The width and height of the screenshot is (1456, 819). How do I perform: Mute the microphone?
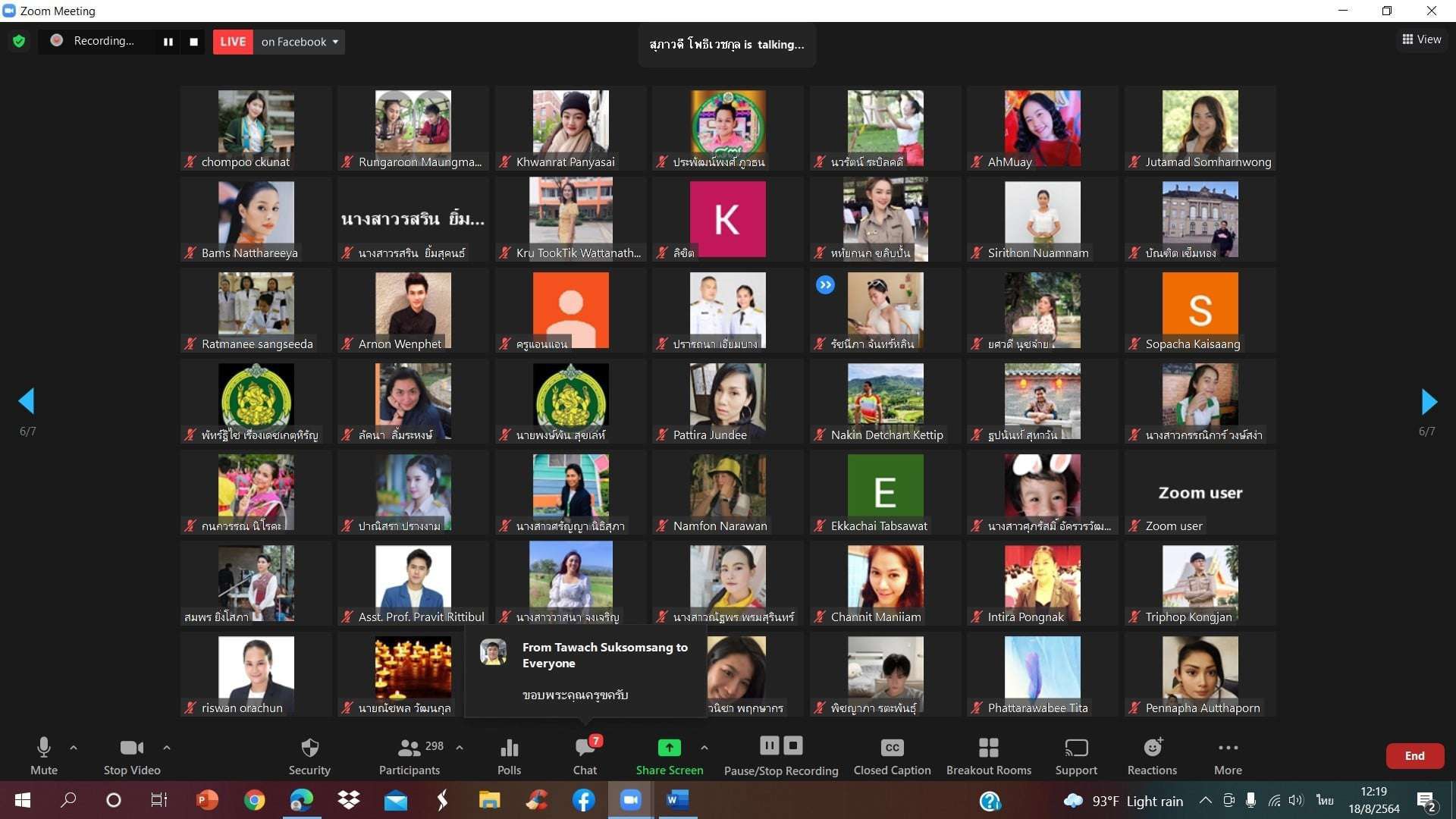tap(44, 755)
